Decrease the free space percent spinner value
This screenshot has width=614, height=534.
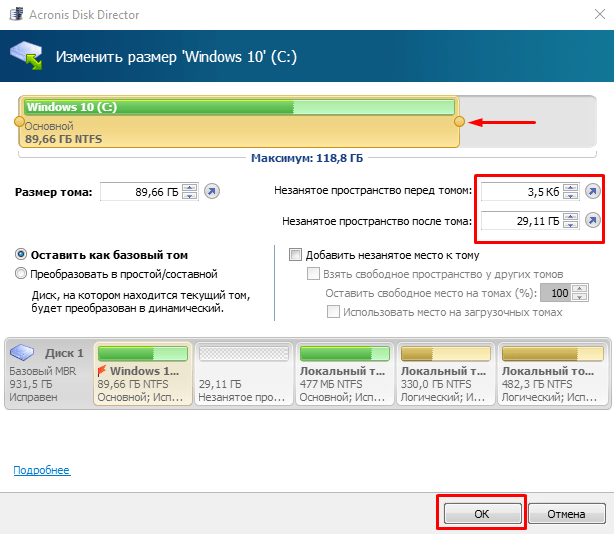point(579,297)
